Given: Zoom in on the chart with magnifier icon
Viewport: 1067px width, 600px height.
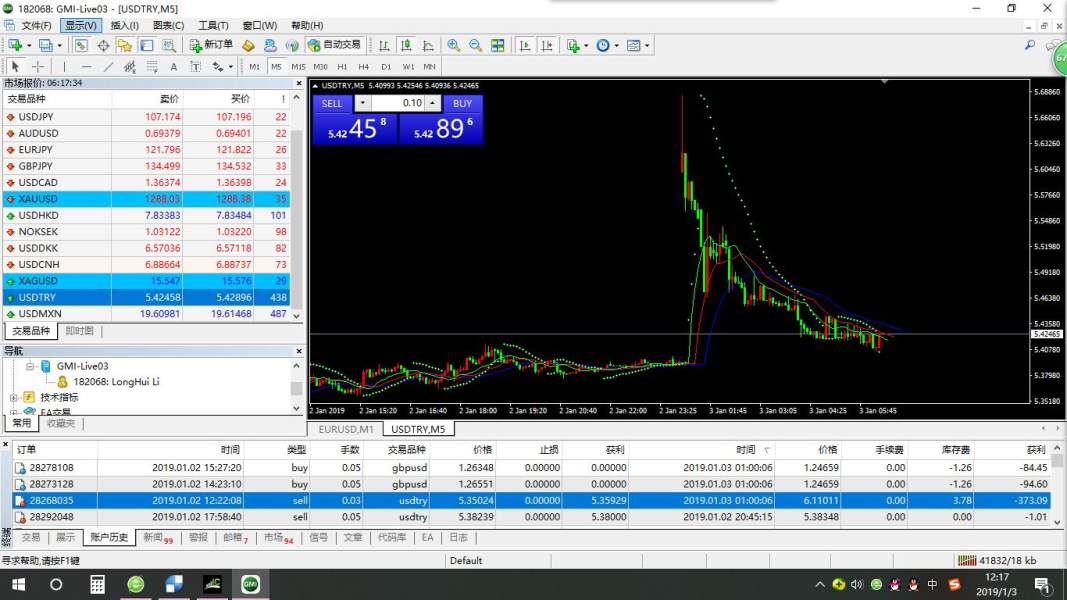Looking at the screenshot, I should (454, 45).
